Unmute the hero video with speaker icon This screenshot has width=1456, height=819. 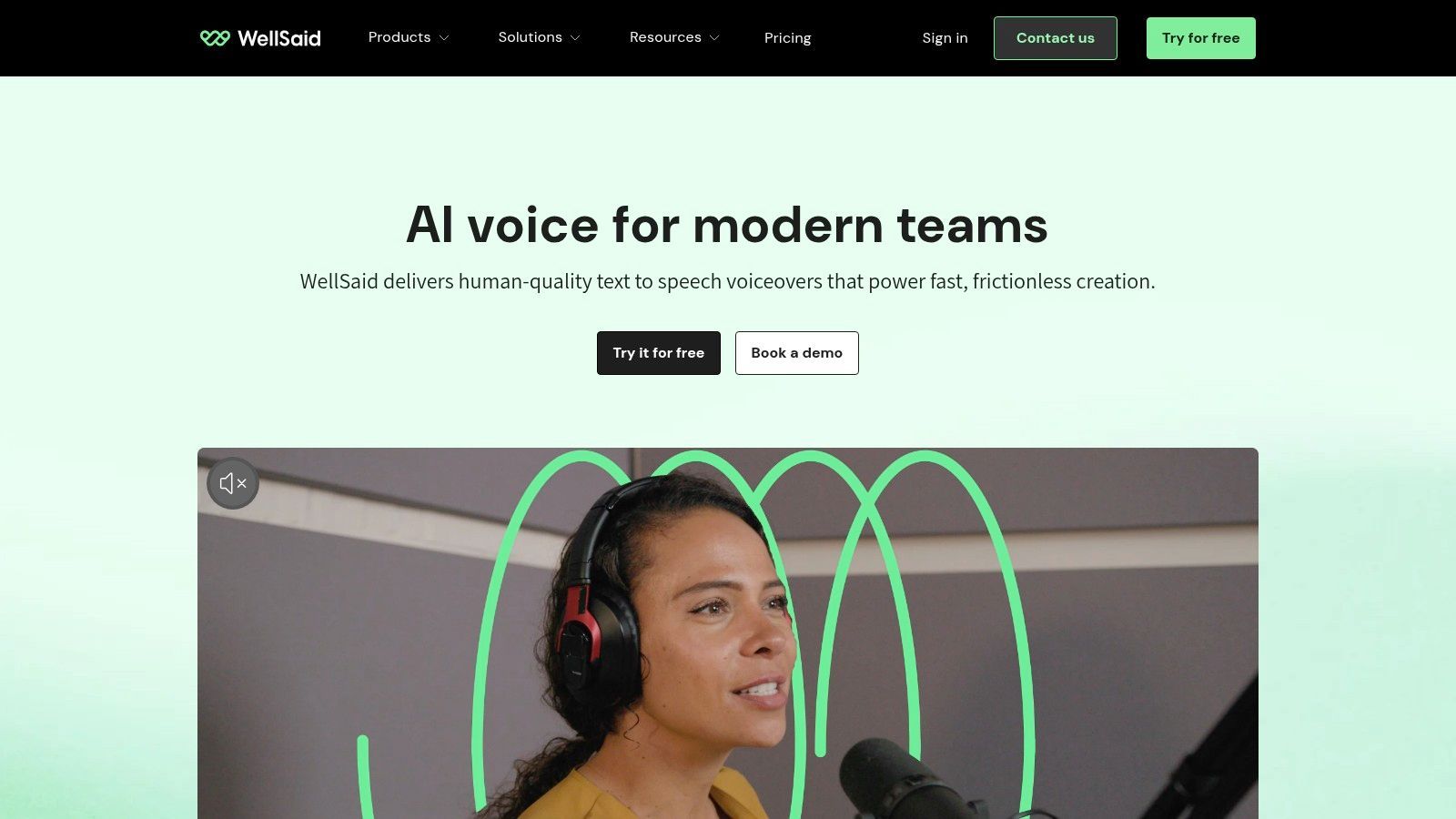(233, 483)
